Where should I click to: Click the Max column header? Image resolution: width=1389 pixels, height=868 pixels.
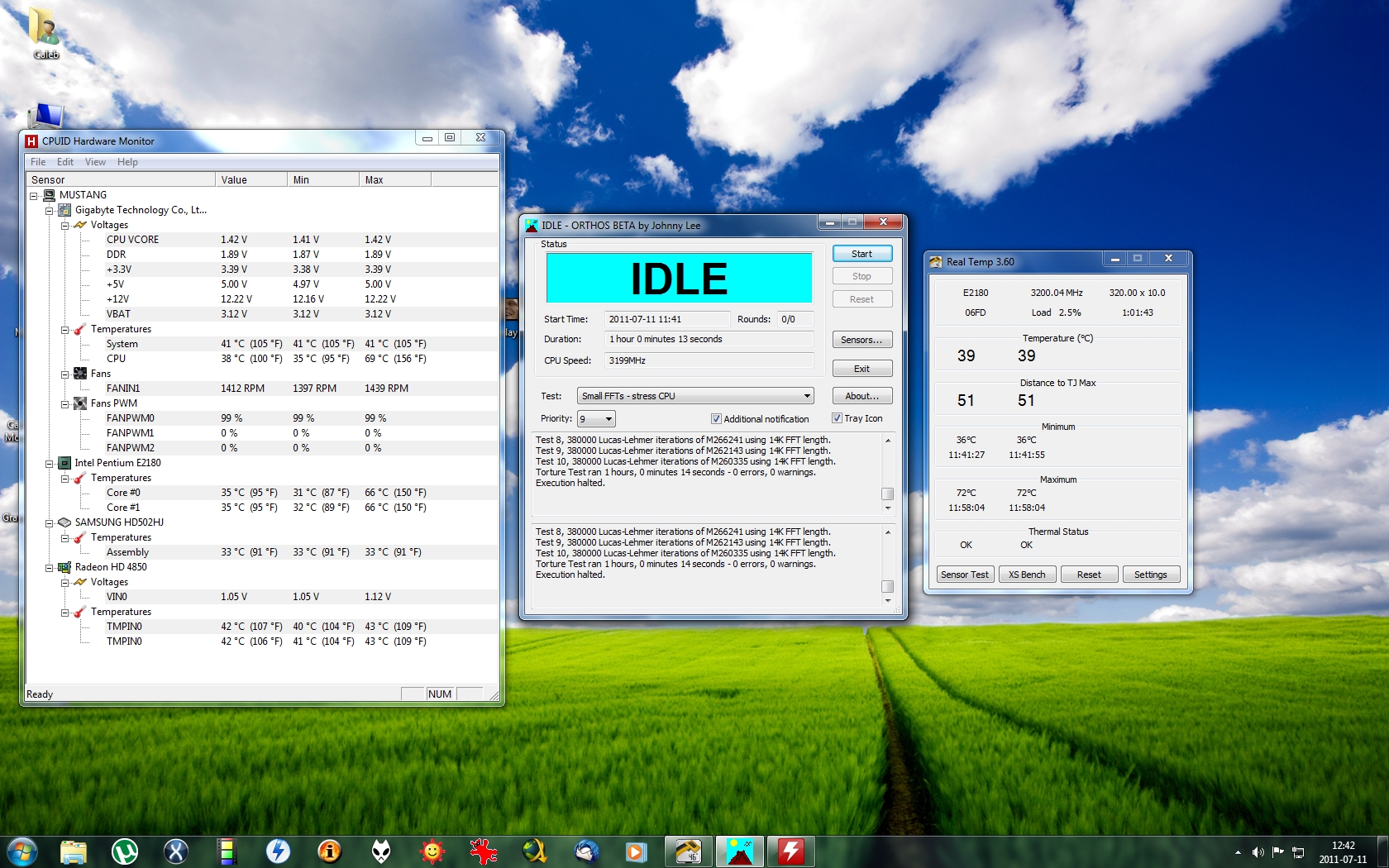395,179
